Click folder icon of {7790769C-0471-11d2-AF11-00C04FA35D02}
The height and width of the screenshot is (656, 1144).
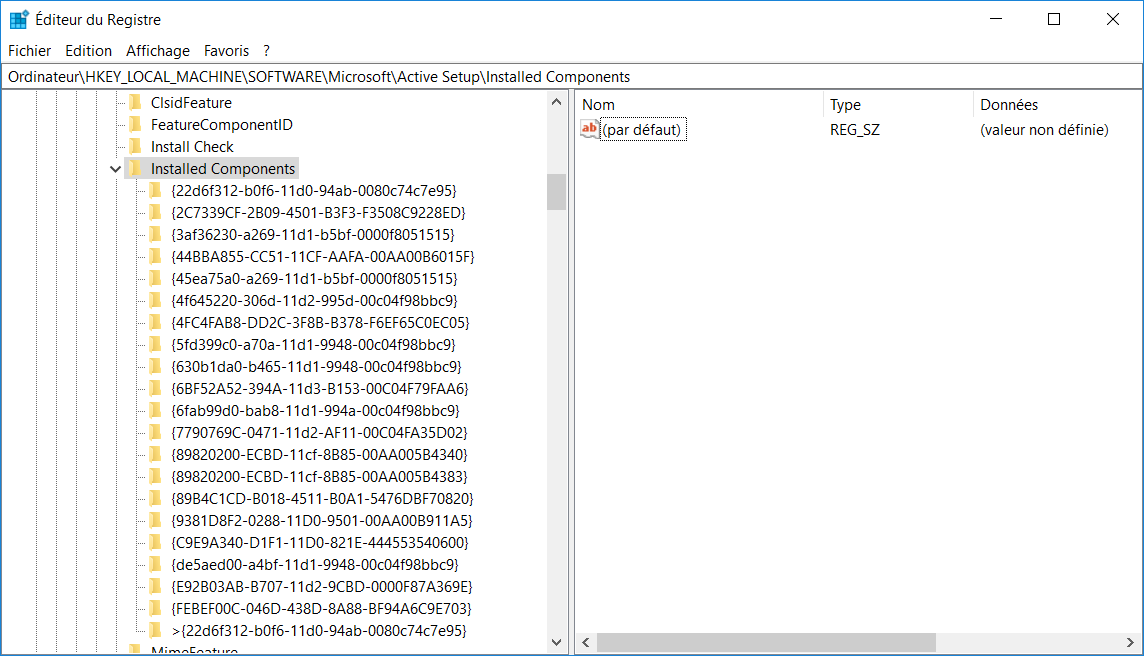coord(155,432)
